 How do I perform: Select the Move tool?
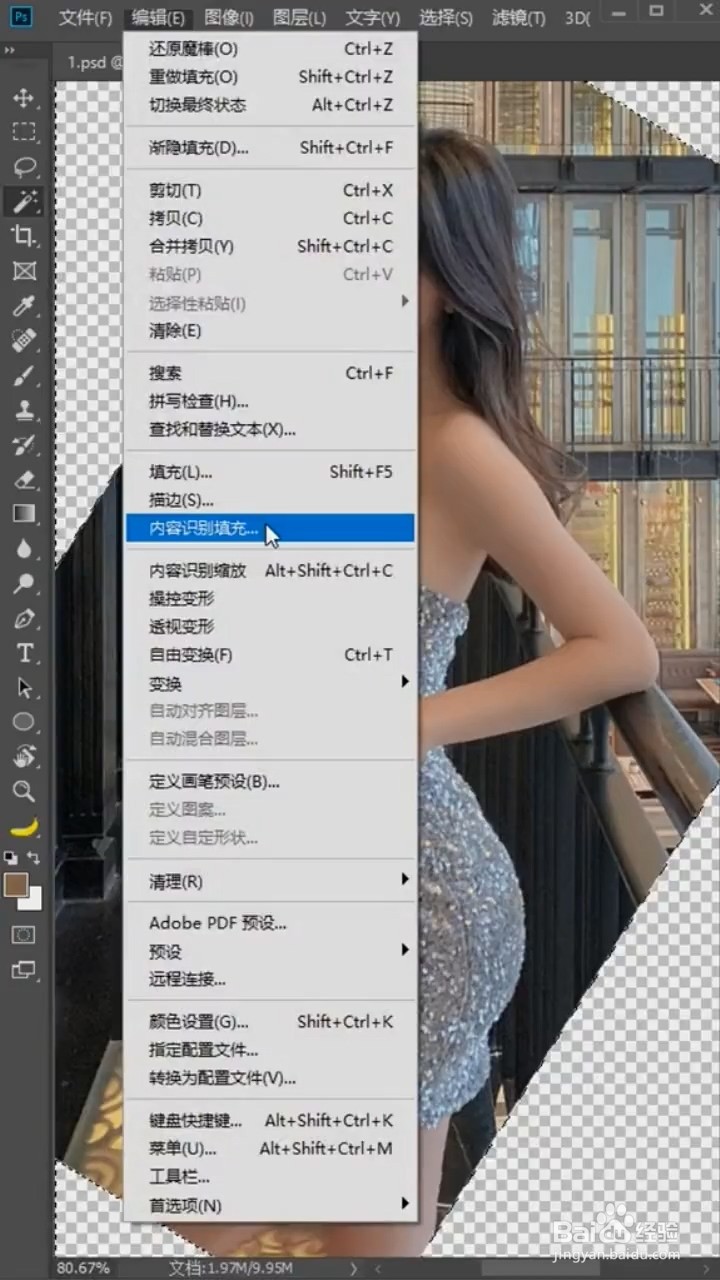tap(23, 98)
